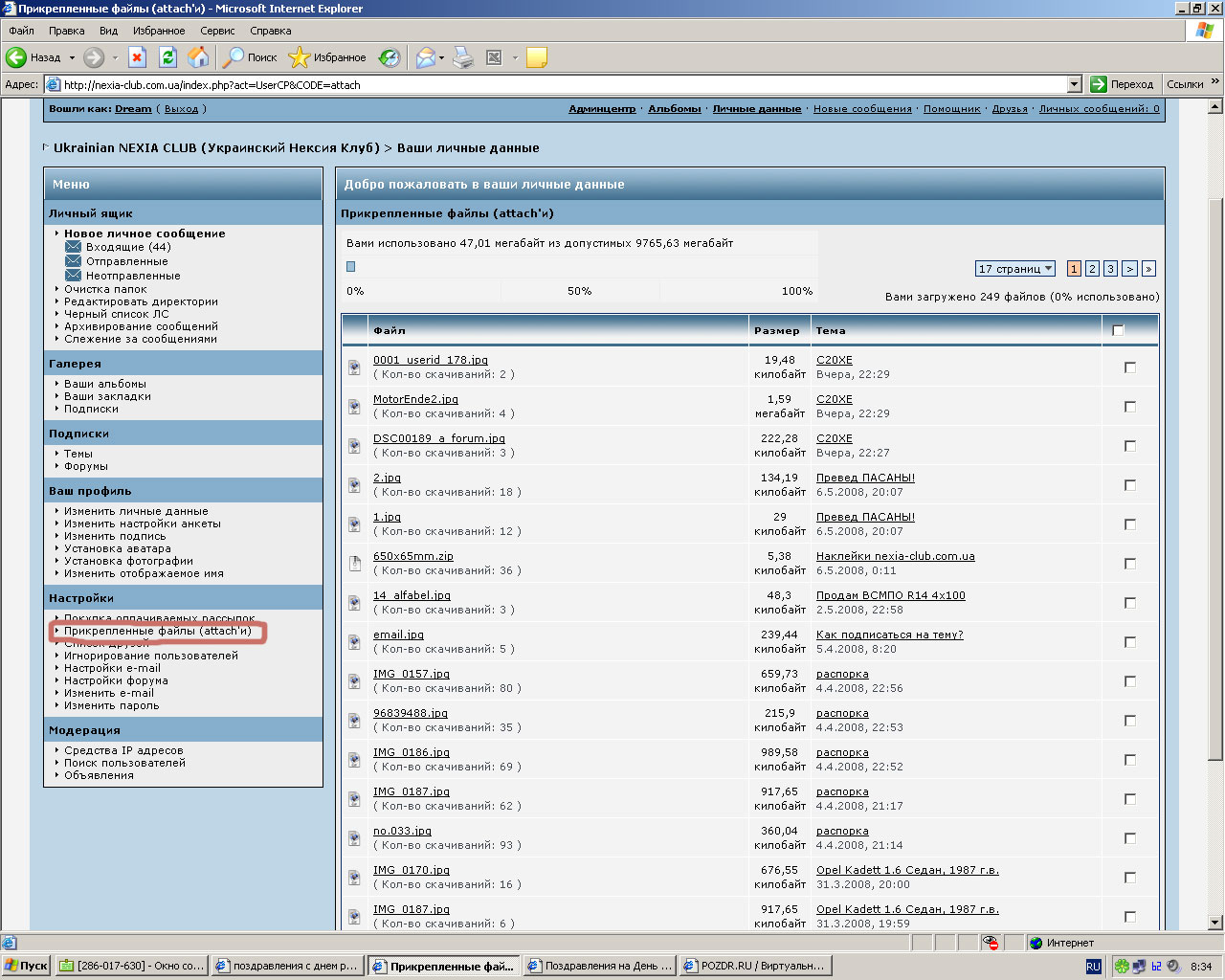Click the Print toolbar icon

point(463,57)
